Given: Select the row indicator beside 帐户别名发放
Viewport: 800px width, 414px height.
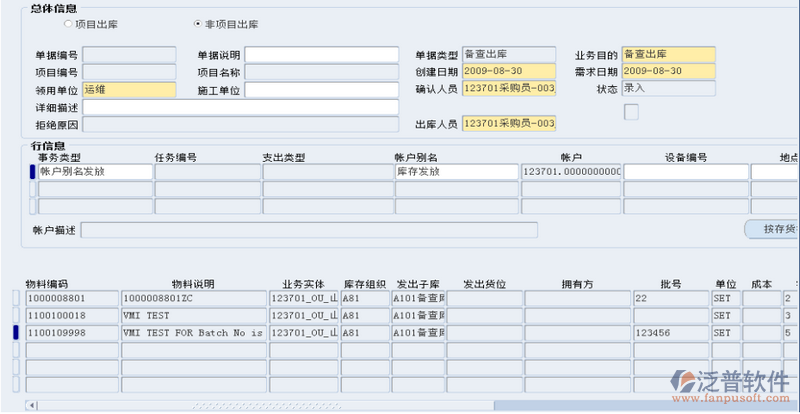Looking at the screenshot, I should click(33, 172).
